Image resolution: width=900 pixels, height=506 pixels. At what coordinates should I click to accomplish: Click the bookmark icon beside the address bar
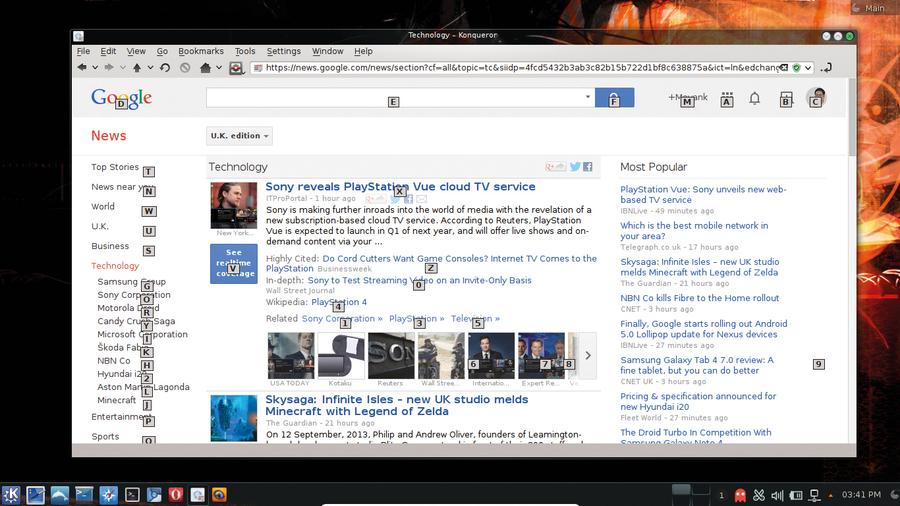click(236, 68)
